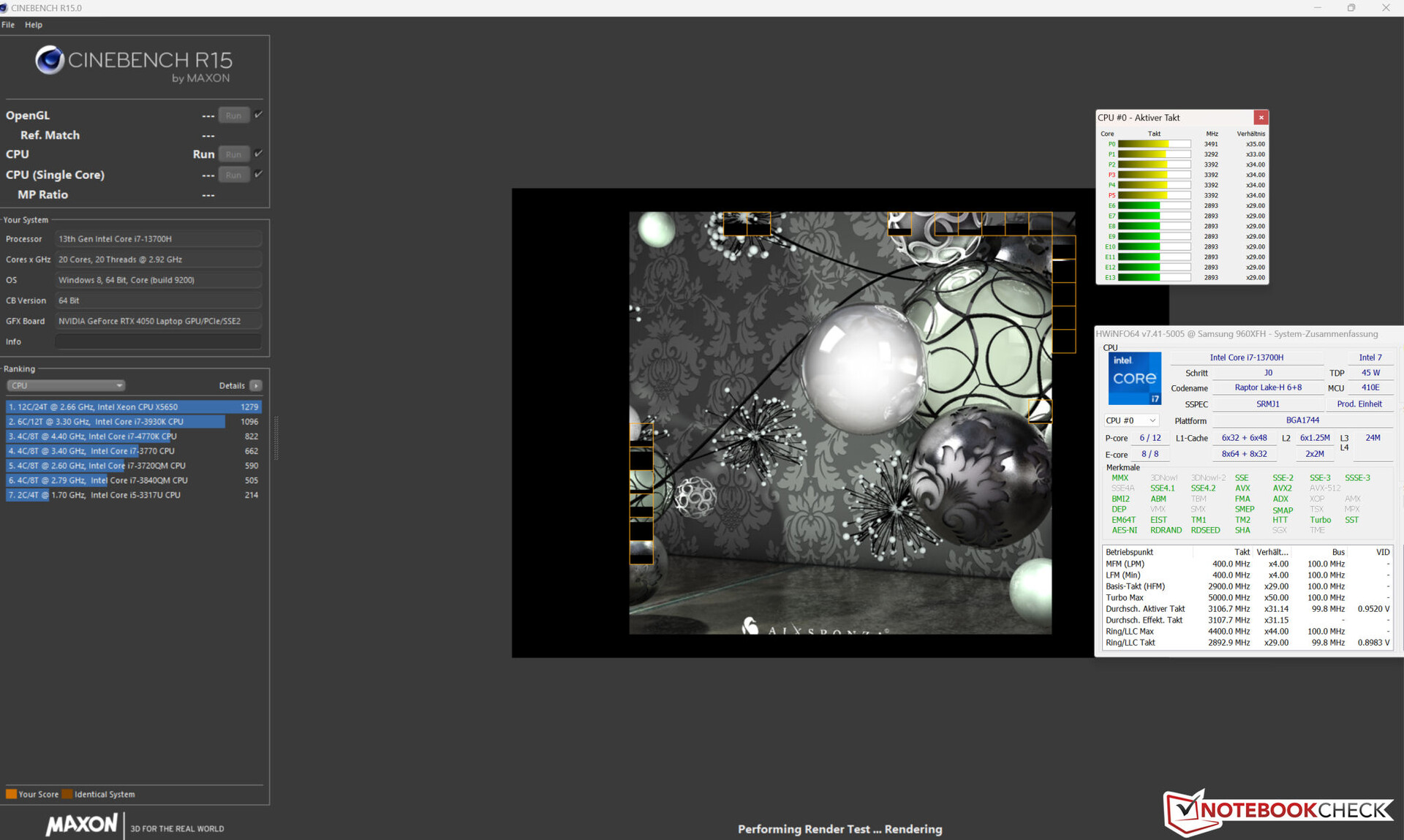Uncheck the CPU (Single Core) test checkmark

259,174
